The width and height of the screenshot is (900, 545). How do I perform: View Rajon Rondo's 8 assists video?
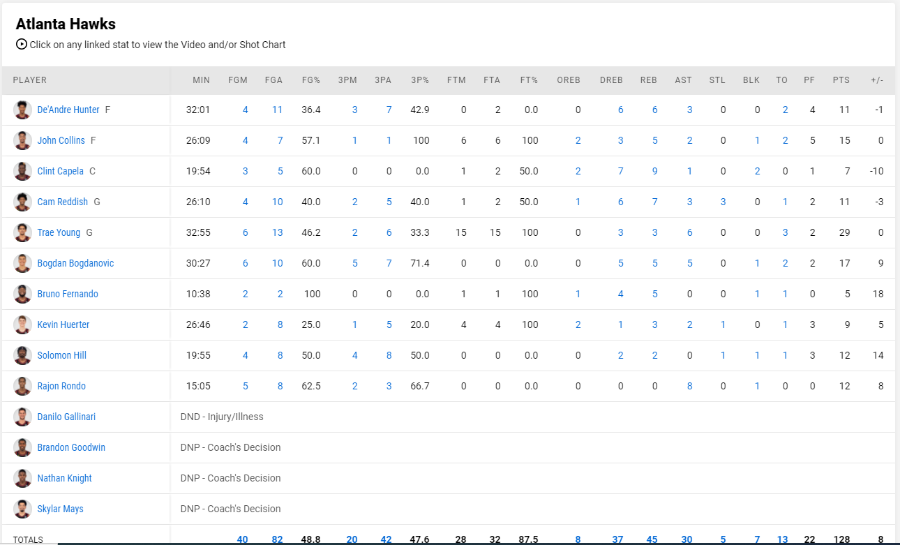[x=689, y=386]
